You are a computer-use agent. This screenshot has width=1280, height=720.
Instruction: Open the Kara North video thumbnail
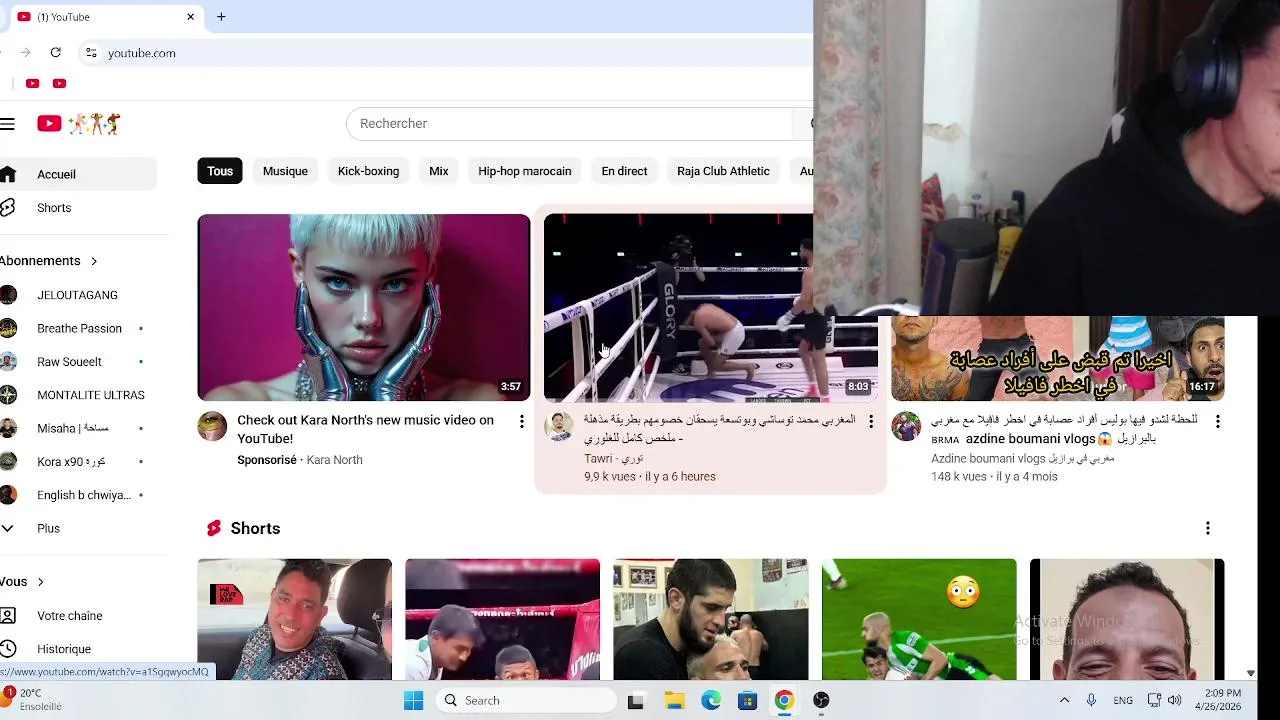pyautogui.click(x=364, y=308)
